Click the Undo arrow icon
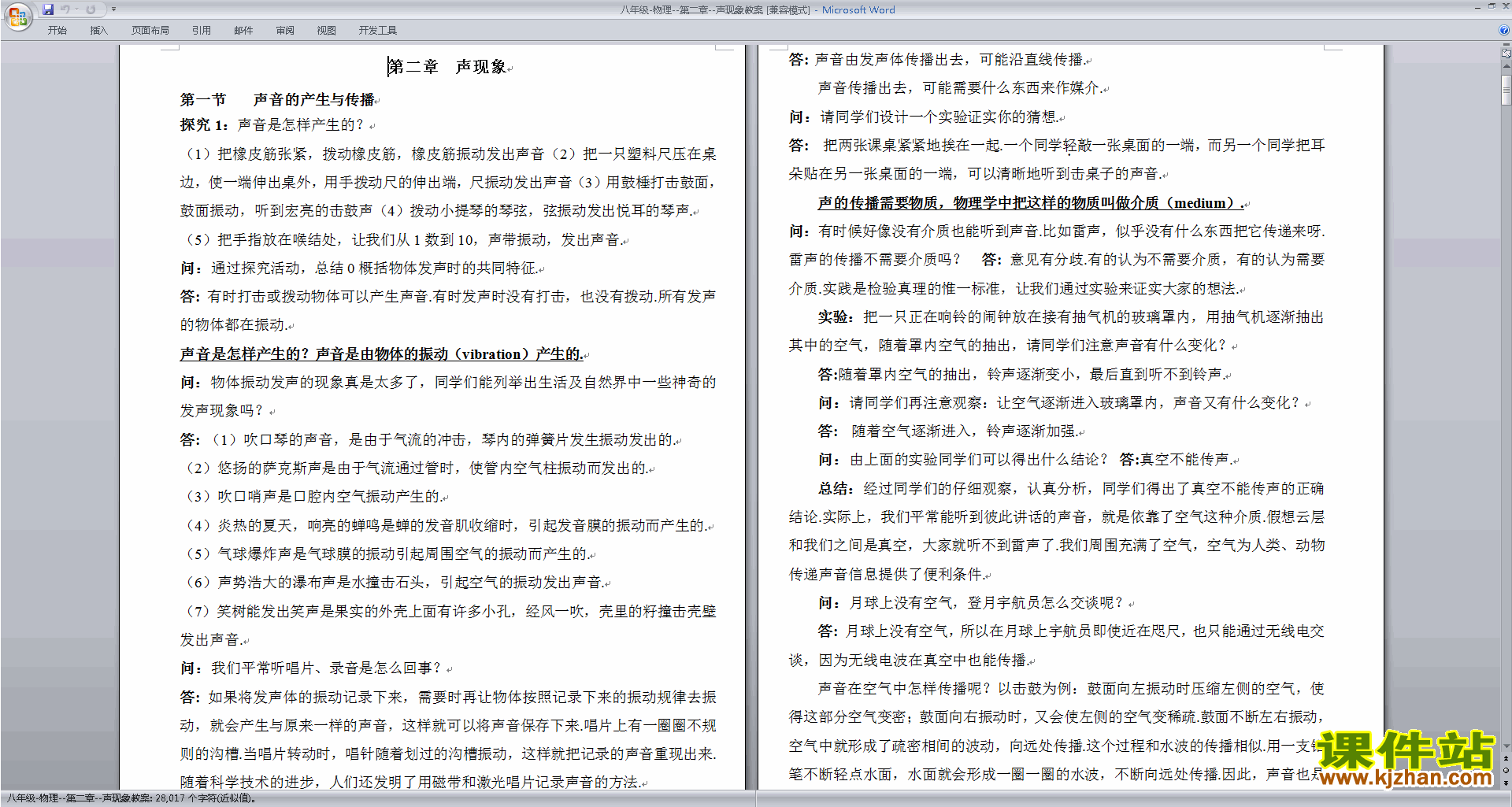 [x=65, y=9]
